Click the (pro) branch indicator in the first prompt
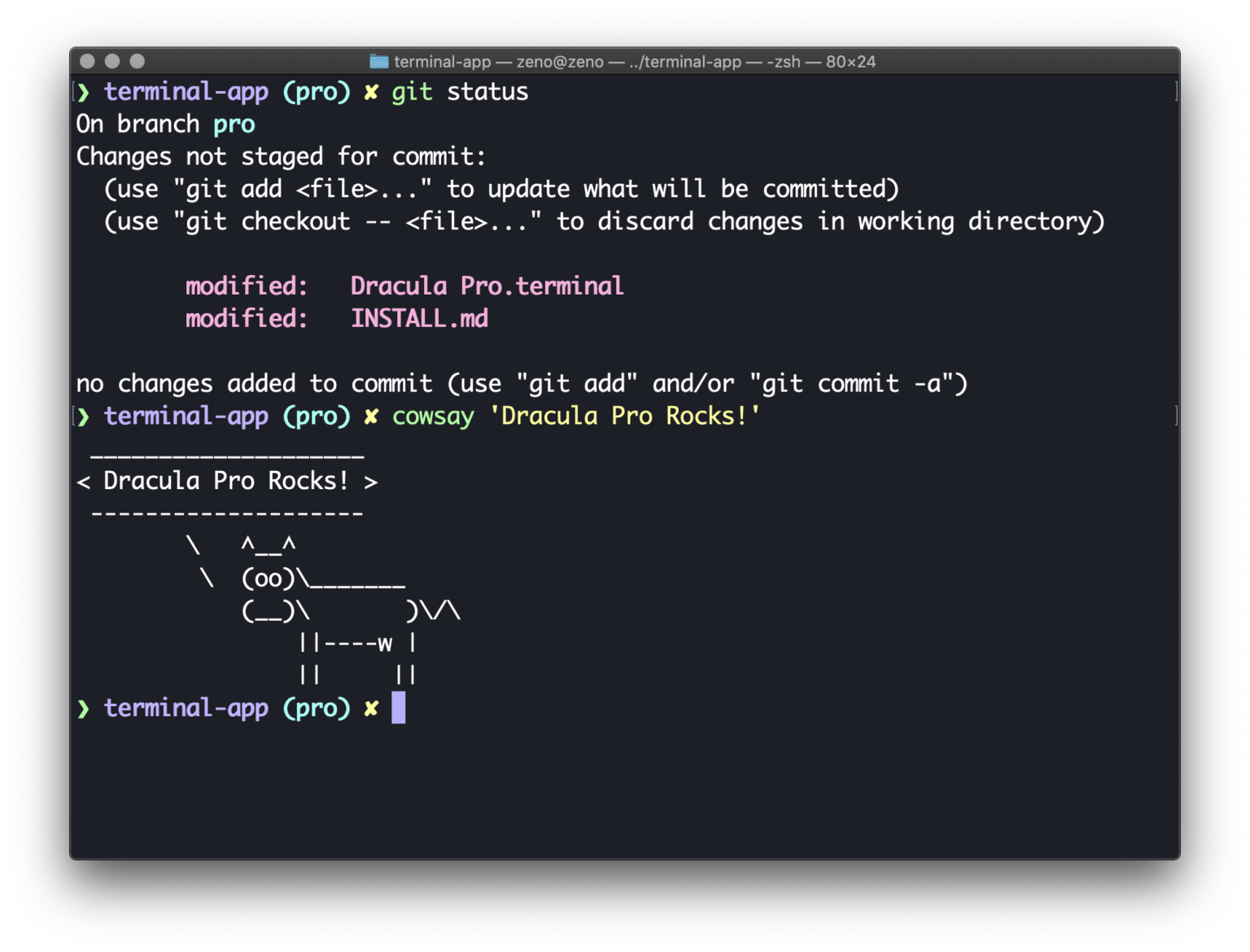This screenshot has width=1250, height=952. point(317,91)
